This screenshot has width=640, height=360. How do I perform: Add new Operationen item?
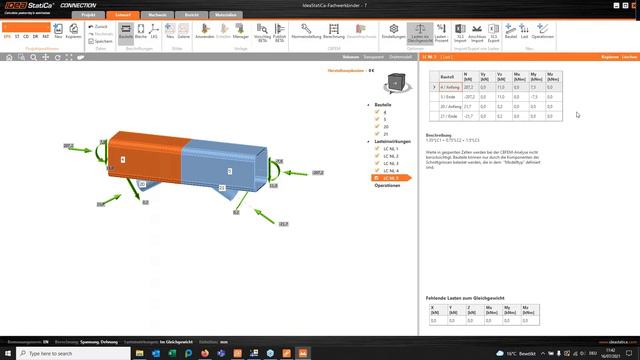pos(543,31)
